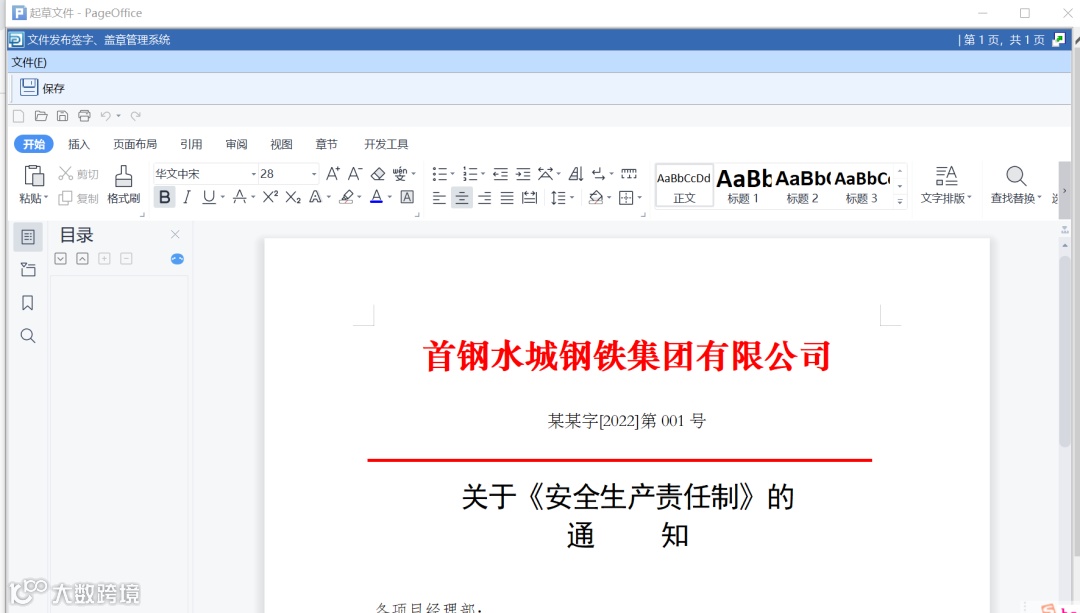The width and height of the screenshot is (1080, 613).
Task: Click the distributed alignment icon
Action: (x=530, y=198)
